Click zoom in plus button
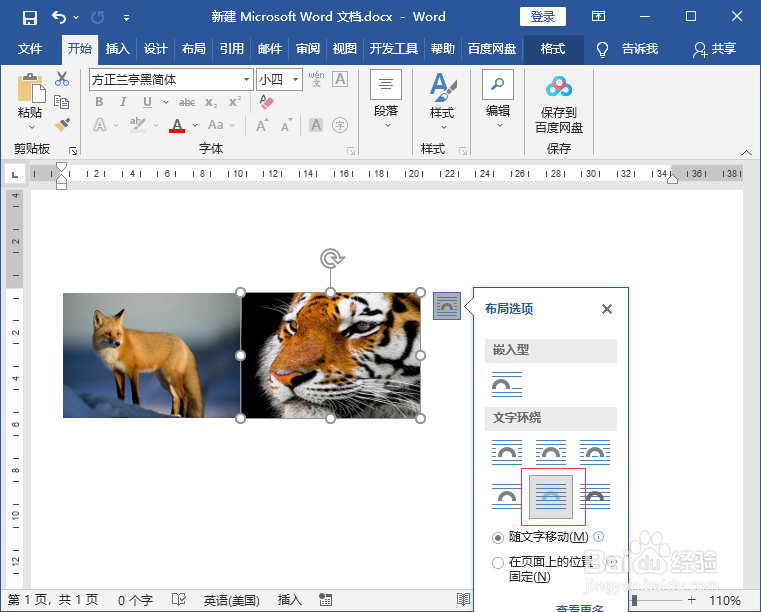 (x=692, y=600)
